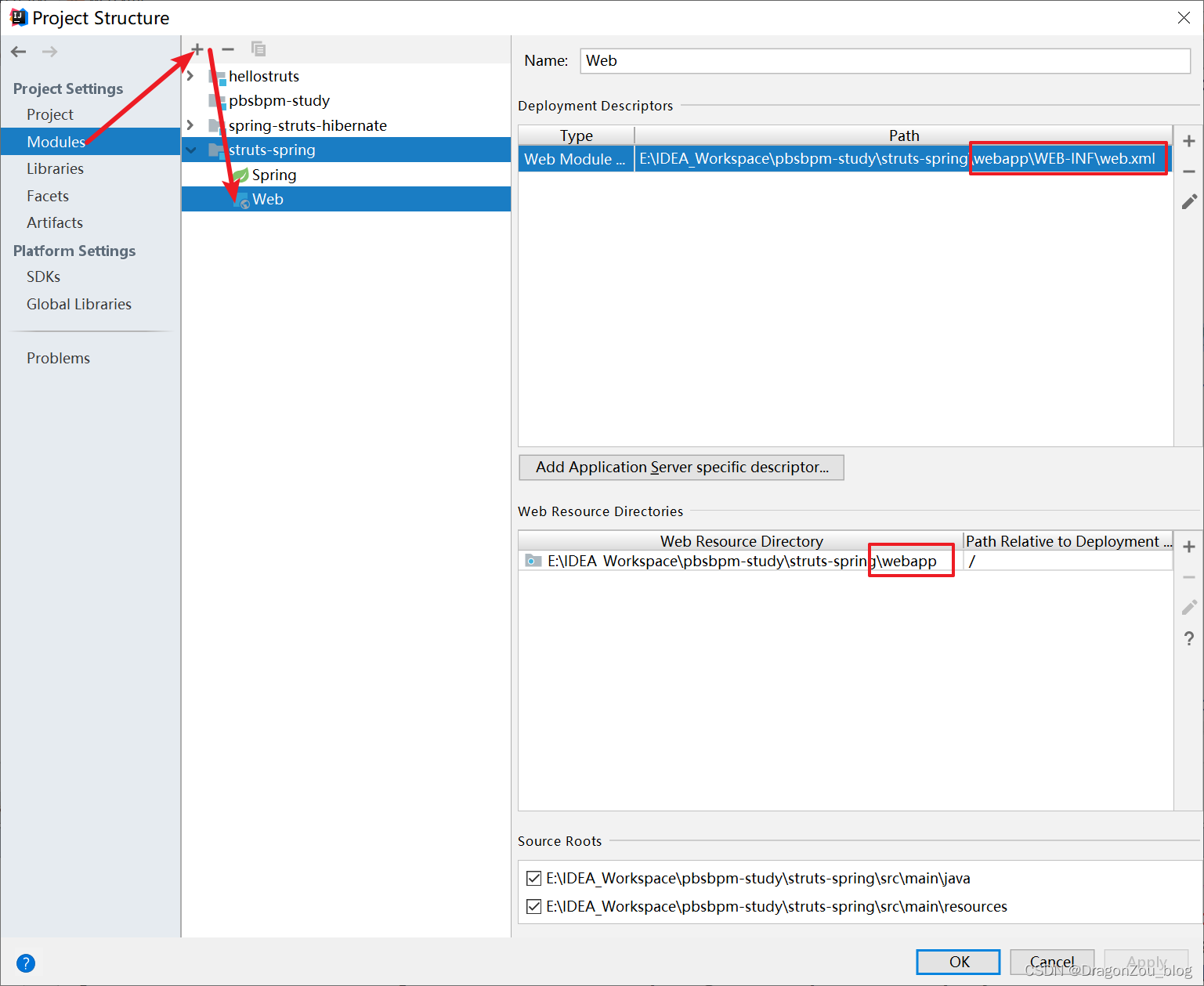Click the Add module plus icon

point(197,49)
